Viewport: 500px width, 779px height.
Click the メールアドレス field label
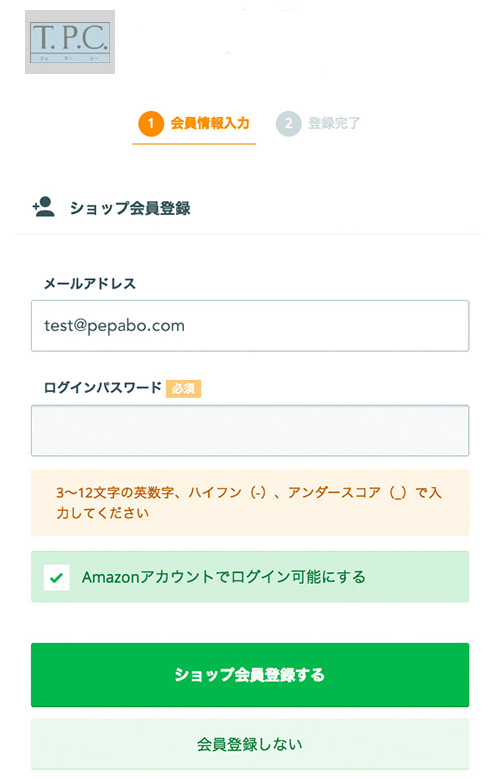[x=90, y=284]
